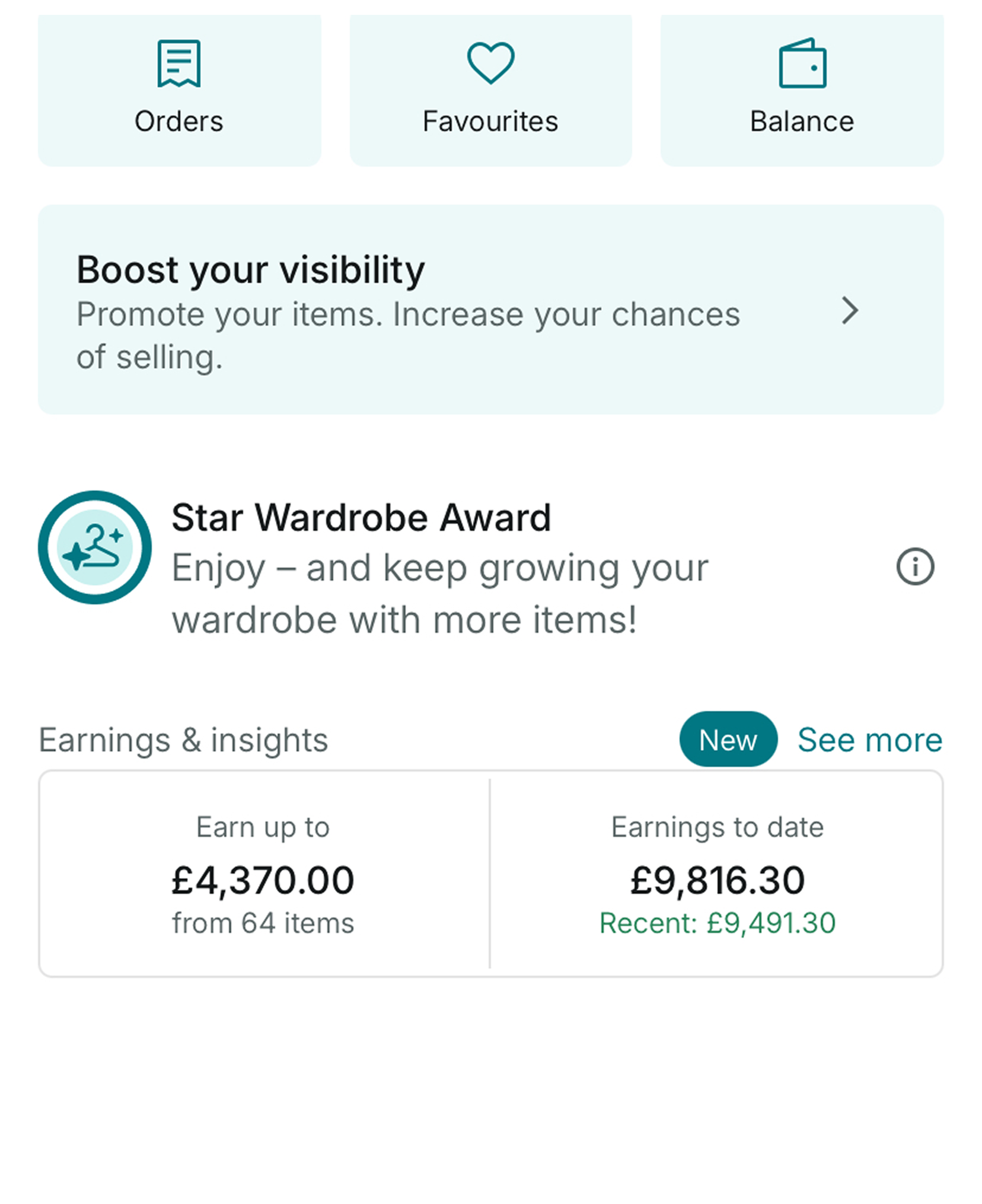Expand Boost your visibility chevron arrow
The image size is (982, 1204).
point(850,310)
